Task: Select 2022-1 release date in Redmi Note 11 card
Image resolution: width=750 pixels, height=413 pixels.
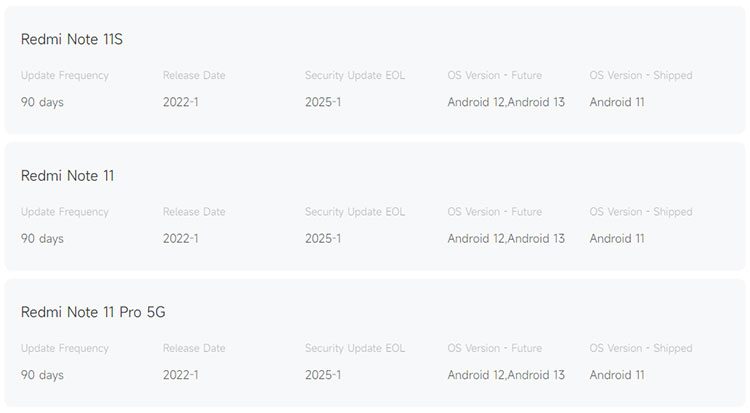Action: (x=181, y=239)
